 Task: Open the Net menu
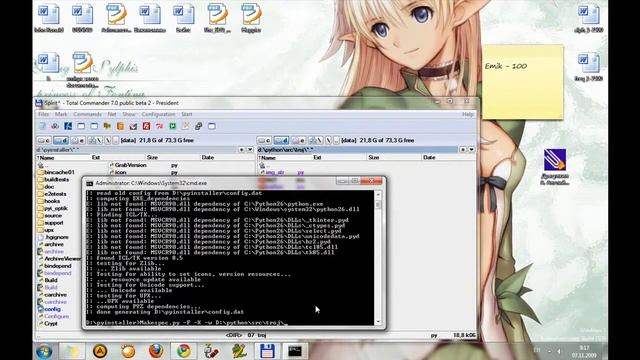coord(112,114)
